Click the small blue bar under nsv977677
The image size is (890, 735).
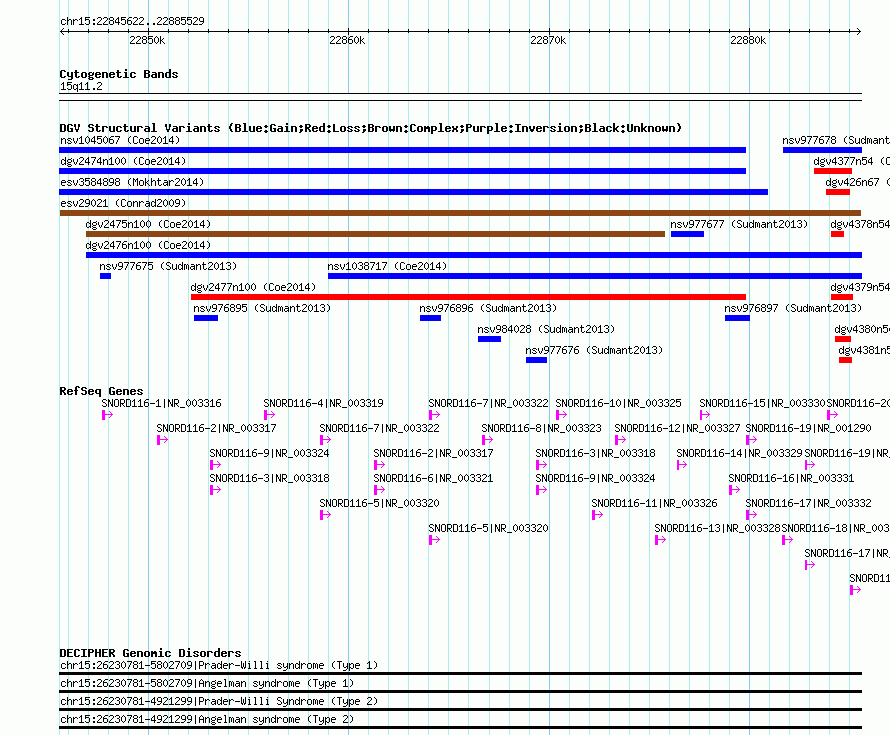point(687,234)
